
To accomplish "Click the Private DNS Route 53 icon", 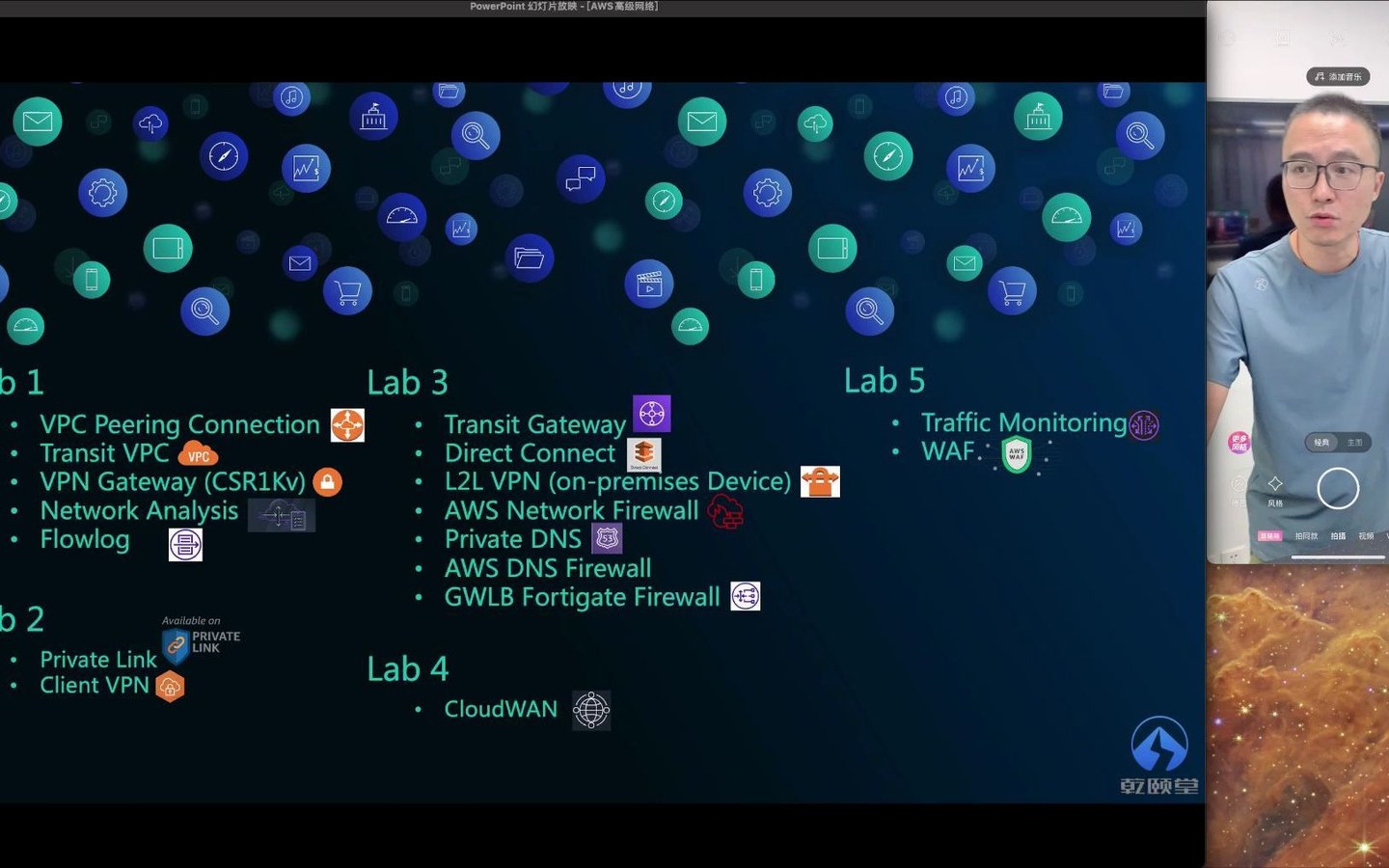I will [607, 538].
